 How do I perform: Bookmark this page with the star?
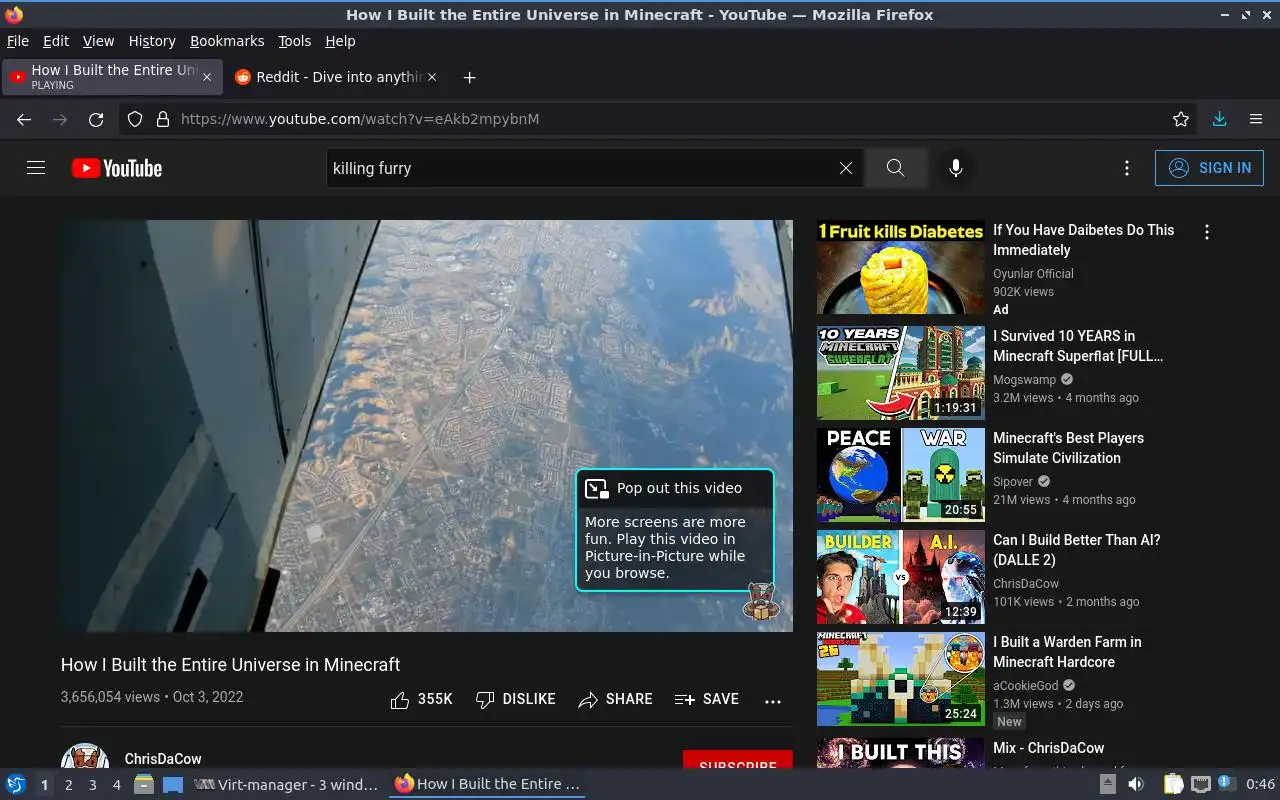pos(1181,119)
